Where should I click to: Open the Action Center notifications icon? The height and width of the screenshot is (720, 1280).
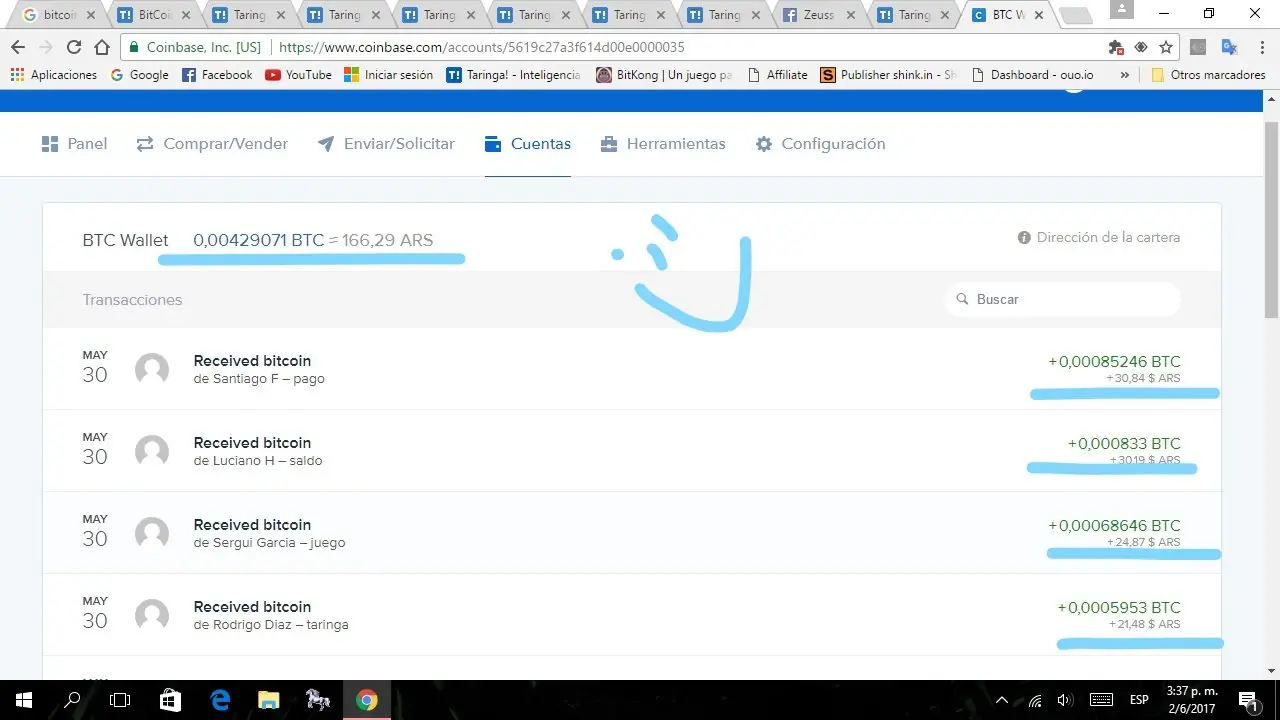coord(1248,700)
